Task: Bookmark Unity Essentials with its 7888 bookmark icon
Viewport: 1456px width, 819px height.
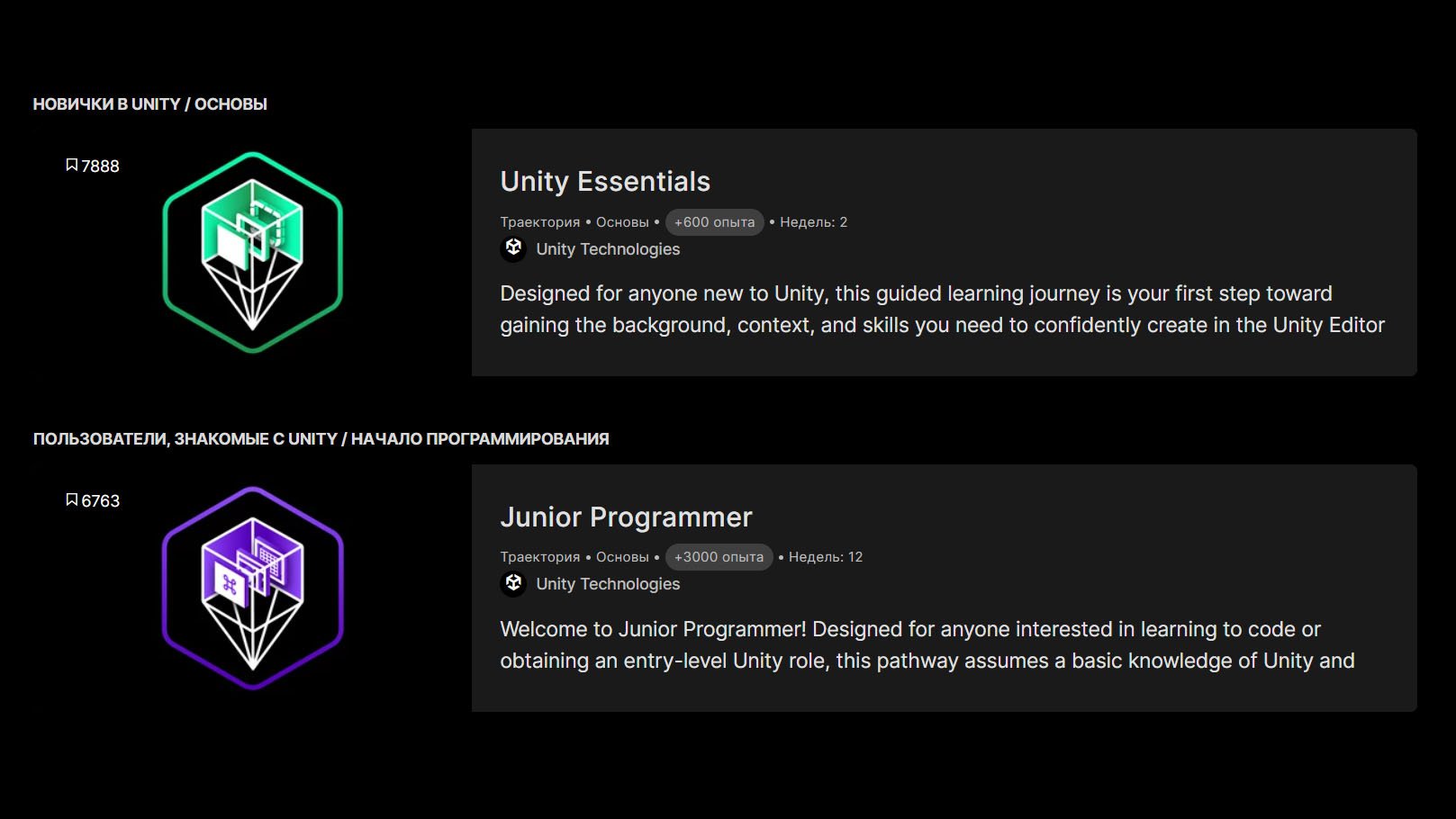Action: click(x=72, y=166)
